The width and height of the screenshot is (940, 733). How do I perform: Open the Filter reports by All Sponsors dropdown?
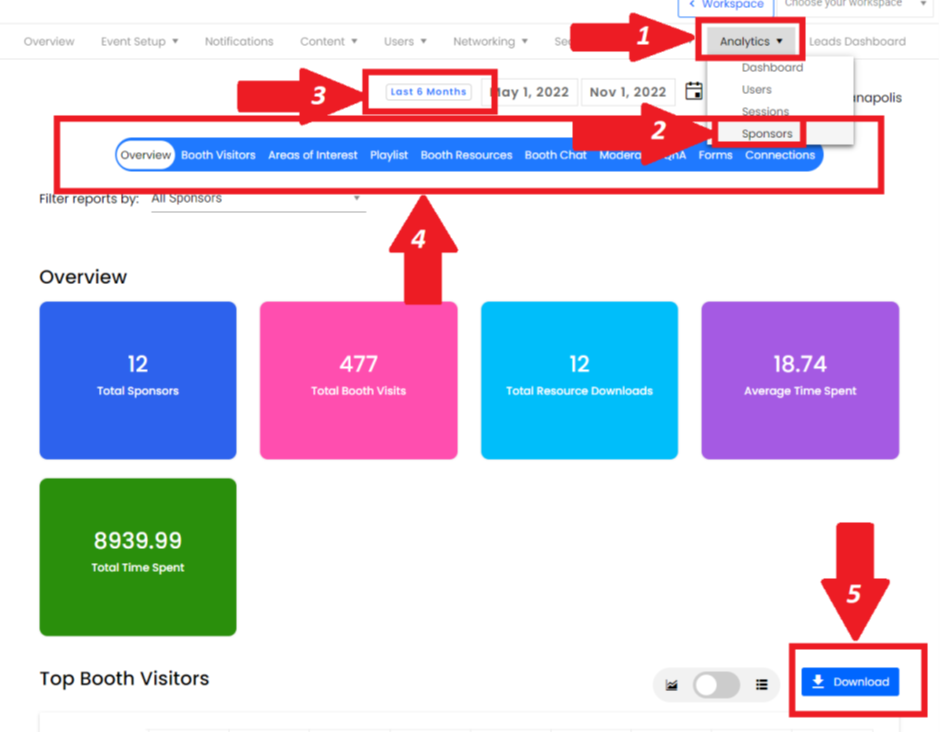257,199
